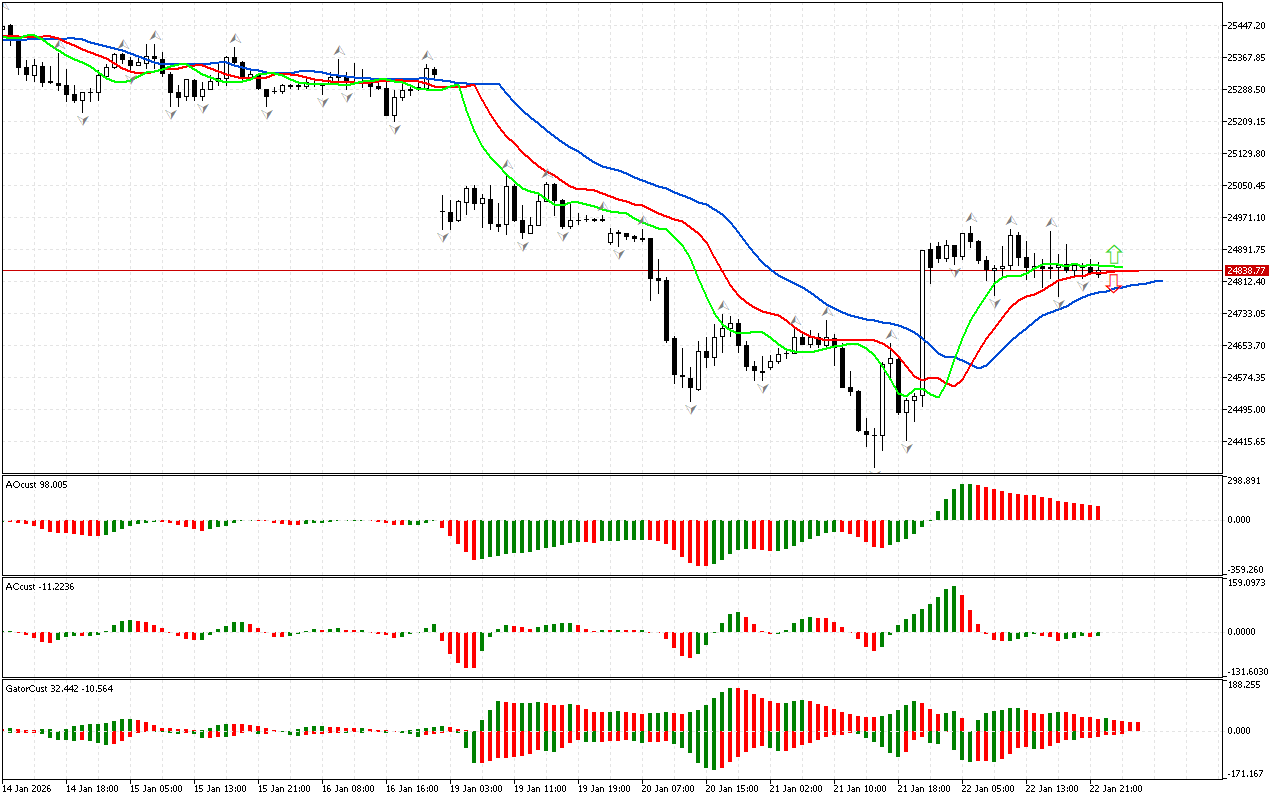Click the red down arrow marker

(x=1112, y=283)
